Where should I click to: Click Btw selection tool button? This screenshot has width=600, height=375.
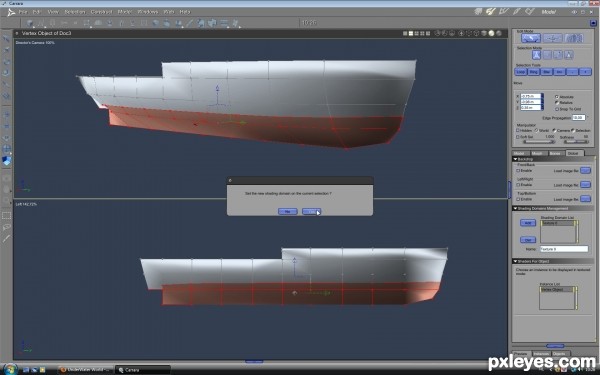tap(547, 72)
